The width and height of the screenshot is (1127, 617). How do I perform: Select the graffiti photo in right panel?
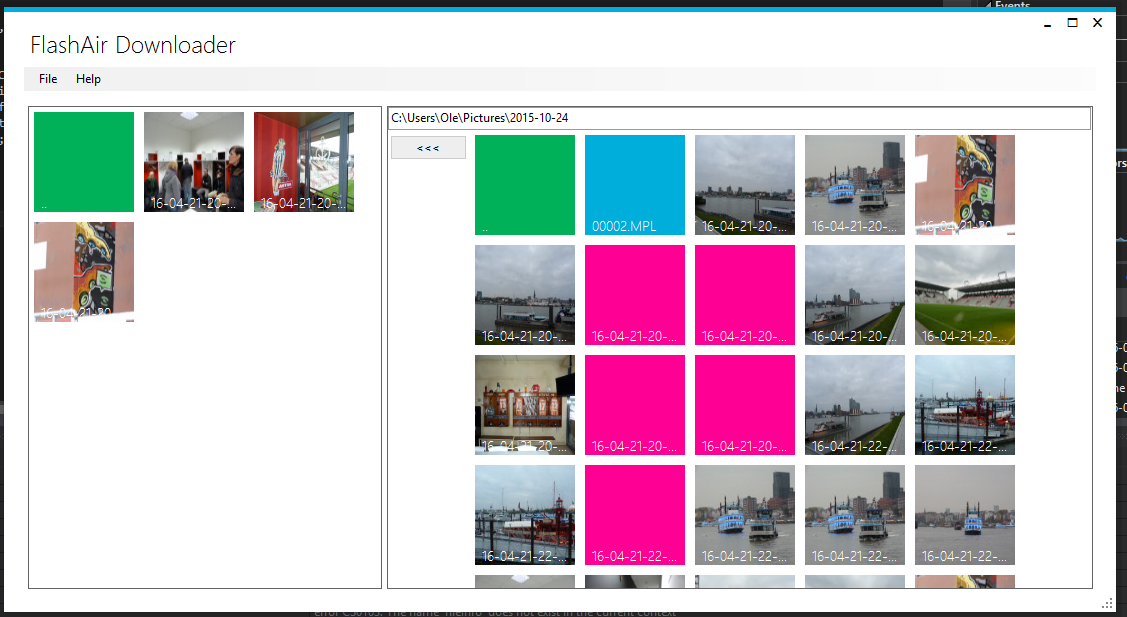(965, 185)
